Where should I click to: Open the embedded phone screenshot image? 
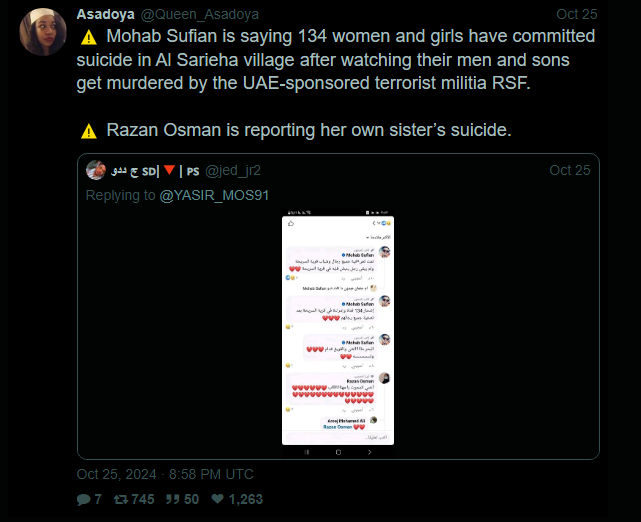click(338, 334)
